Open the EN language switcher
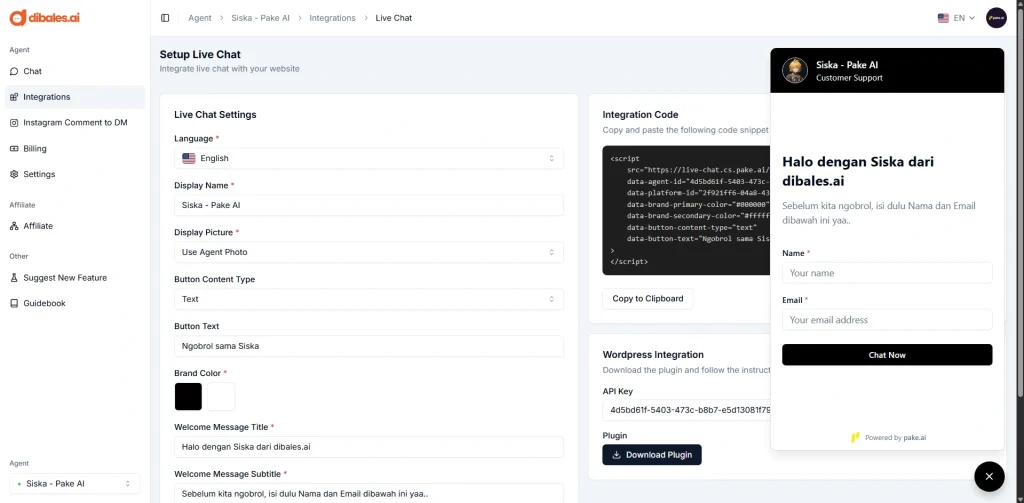 pyautogui.click(x=956, y=18)
